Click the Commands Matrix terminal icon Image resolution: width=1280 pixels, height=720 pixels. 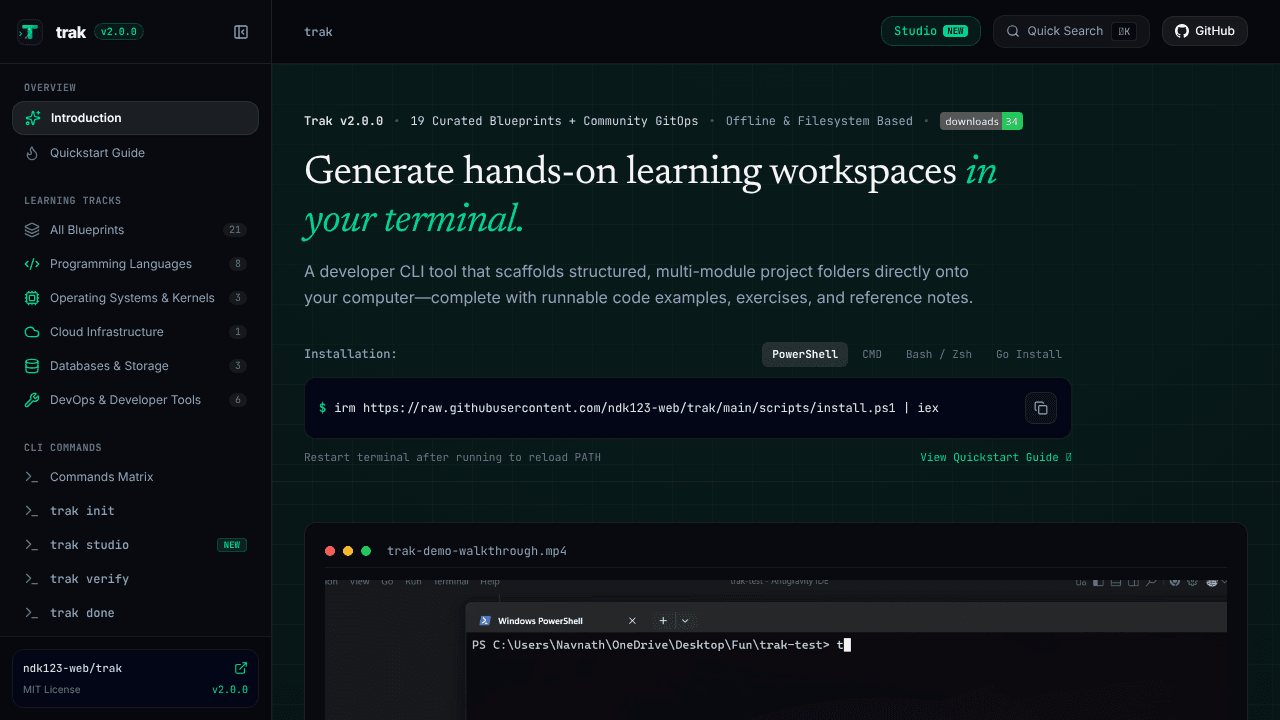pyautogui.click(x=32, y=477)
